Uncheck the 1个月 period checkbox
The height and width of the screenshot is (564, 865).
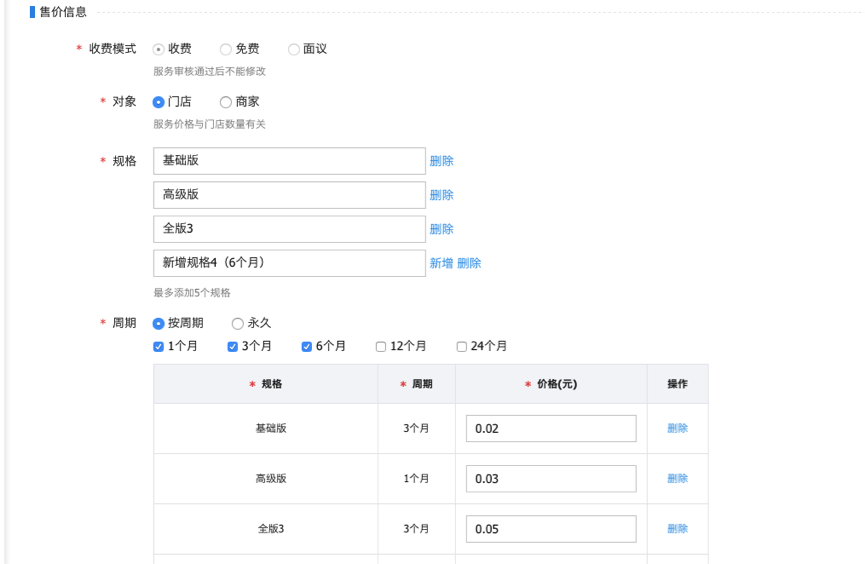coord(158,347)
